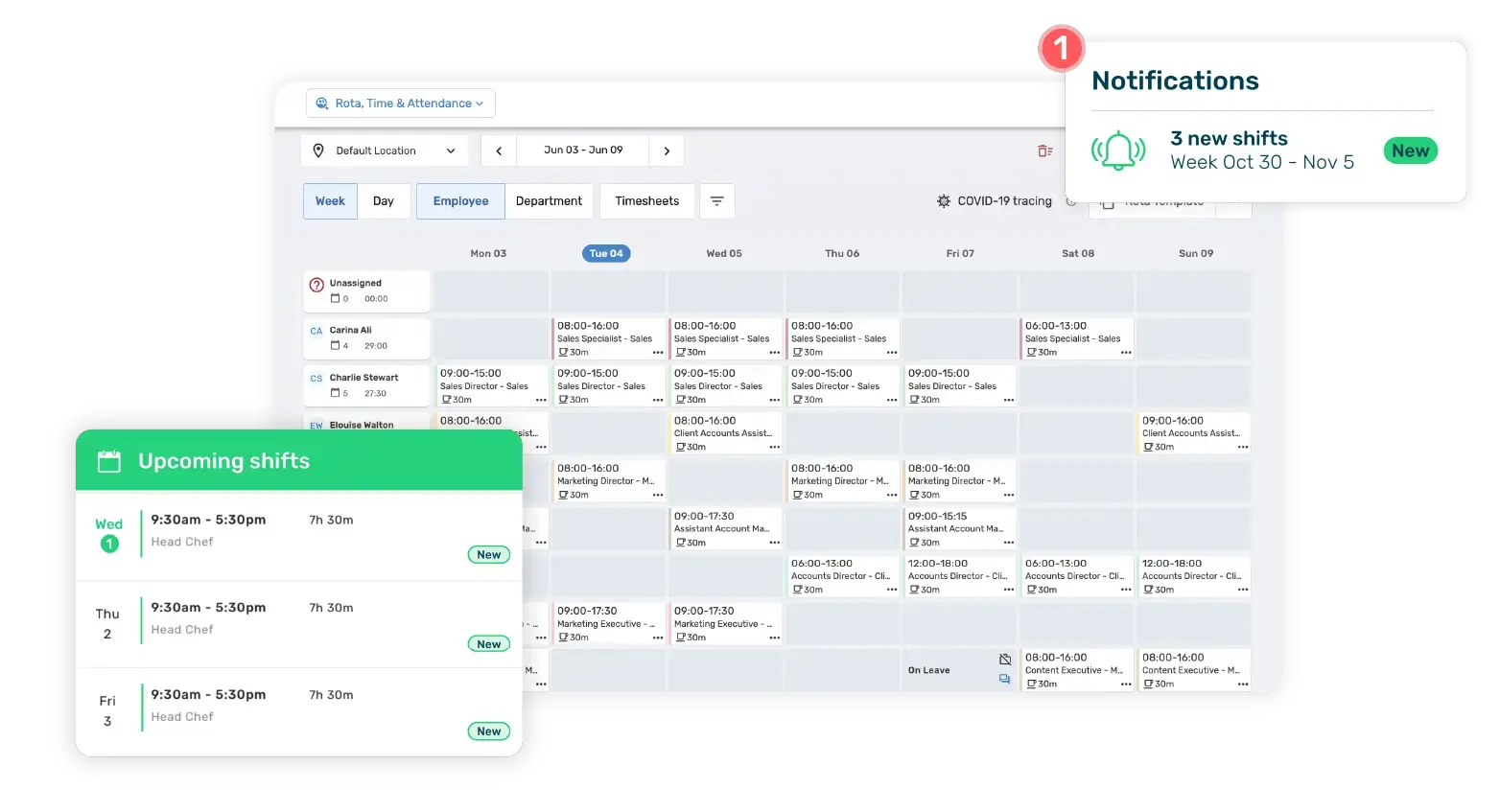
Task: Open the filter icon next to Timesheets
Action: (x=716, y=200)
